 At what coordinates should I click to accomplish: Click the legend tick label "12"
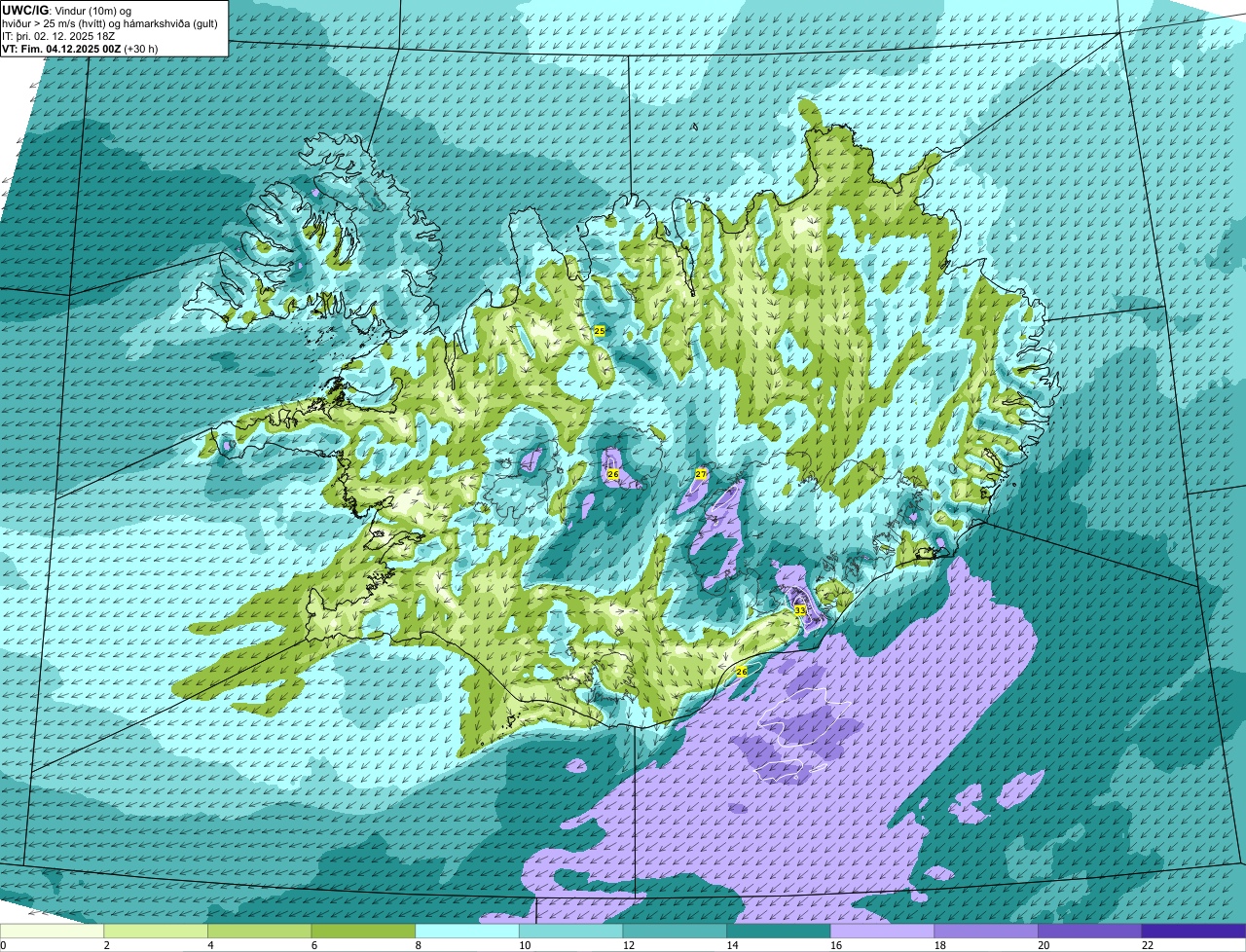(x=628, y=945)
